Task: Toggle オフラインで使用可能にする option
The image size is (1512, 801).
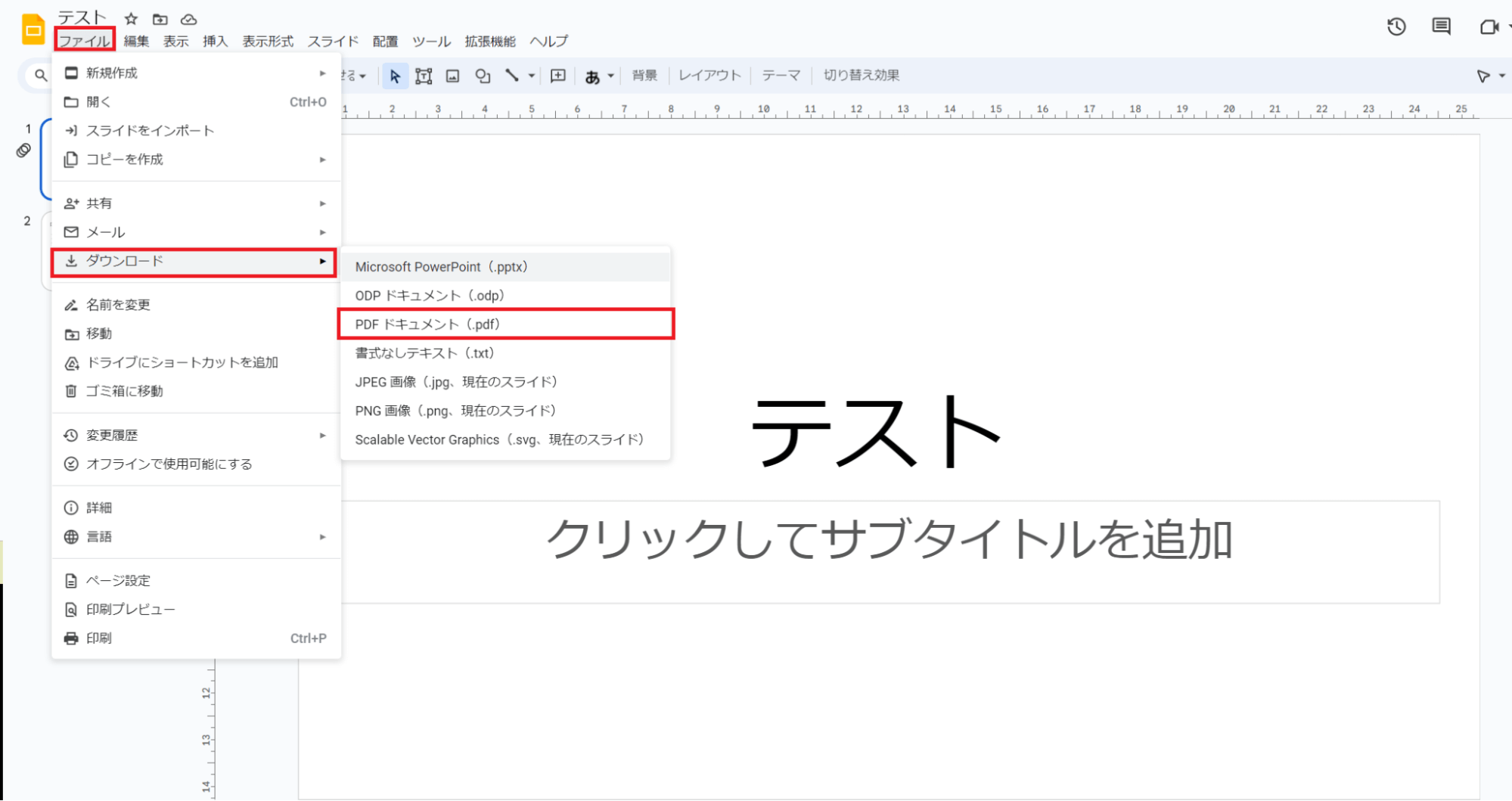Action: point(169,464)
